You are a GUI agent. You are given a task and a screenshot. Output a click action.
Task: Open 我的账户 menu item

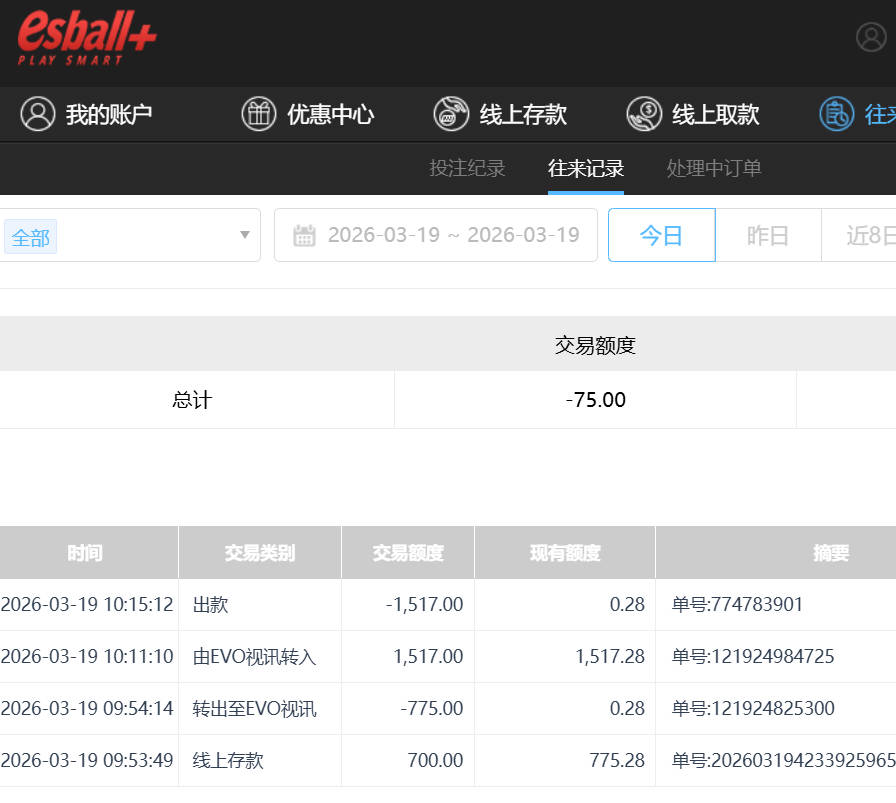point(109,114)
